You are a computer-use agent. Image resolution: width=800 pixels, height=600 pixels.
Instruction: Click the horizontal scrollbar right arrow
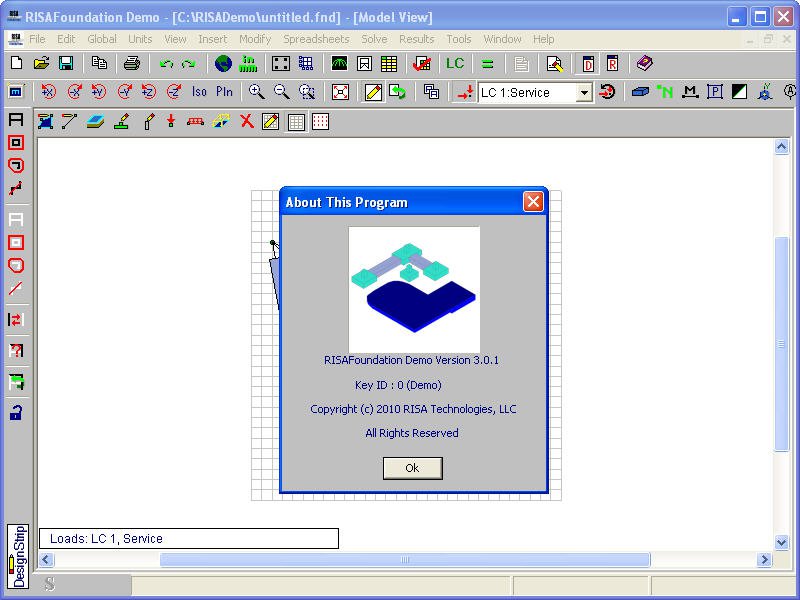764,560
